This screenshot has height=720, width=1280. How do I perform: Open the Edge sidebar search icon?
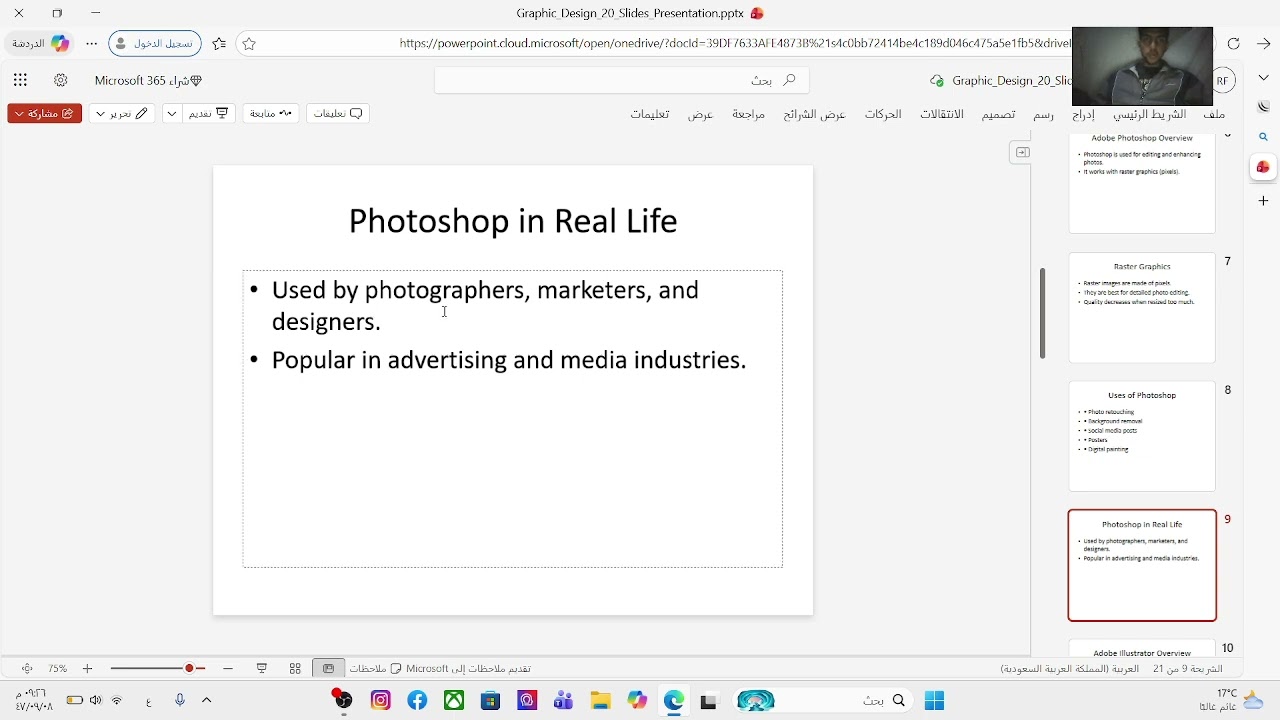click(x=1264, y=137)
